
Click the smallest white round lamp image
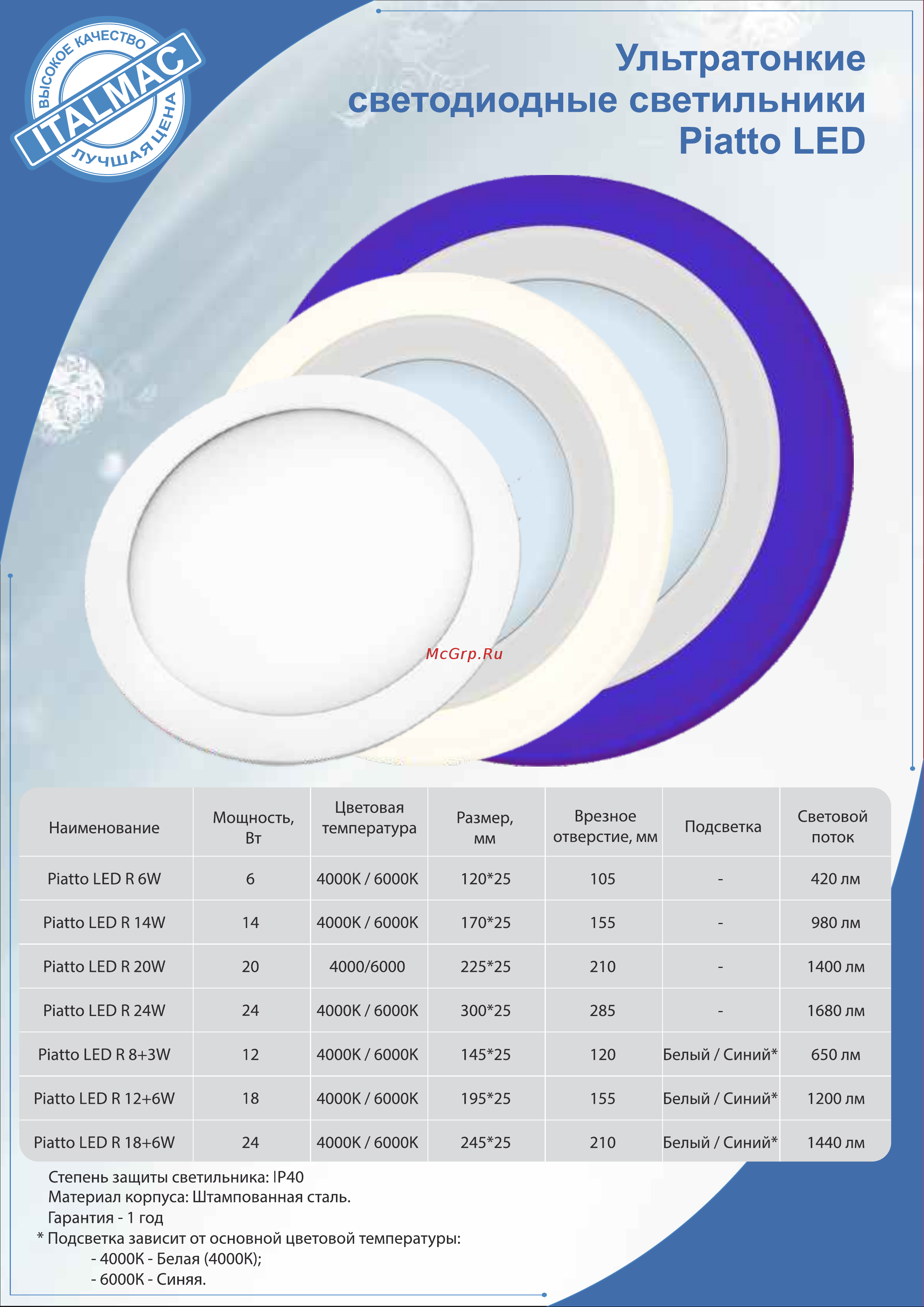pyautogui.click(x=302, y=570)
